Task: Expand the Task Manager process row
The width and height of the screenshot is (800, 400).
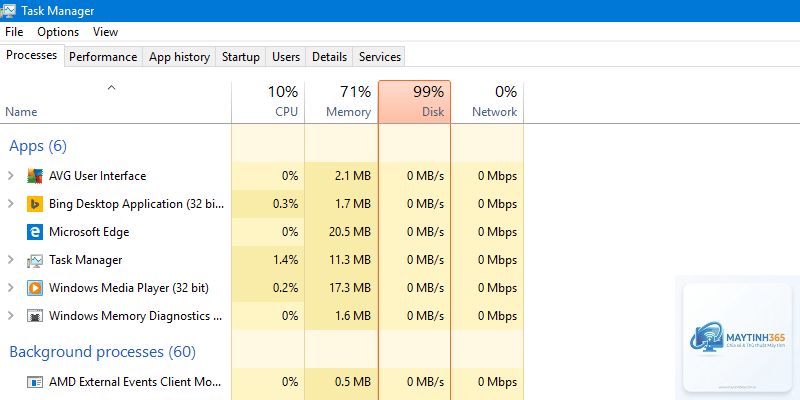Action: pyautogui.click(x=11, y=260)
